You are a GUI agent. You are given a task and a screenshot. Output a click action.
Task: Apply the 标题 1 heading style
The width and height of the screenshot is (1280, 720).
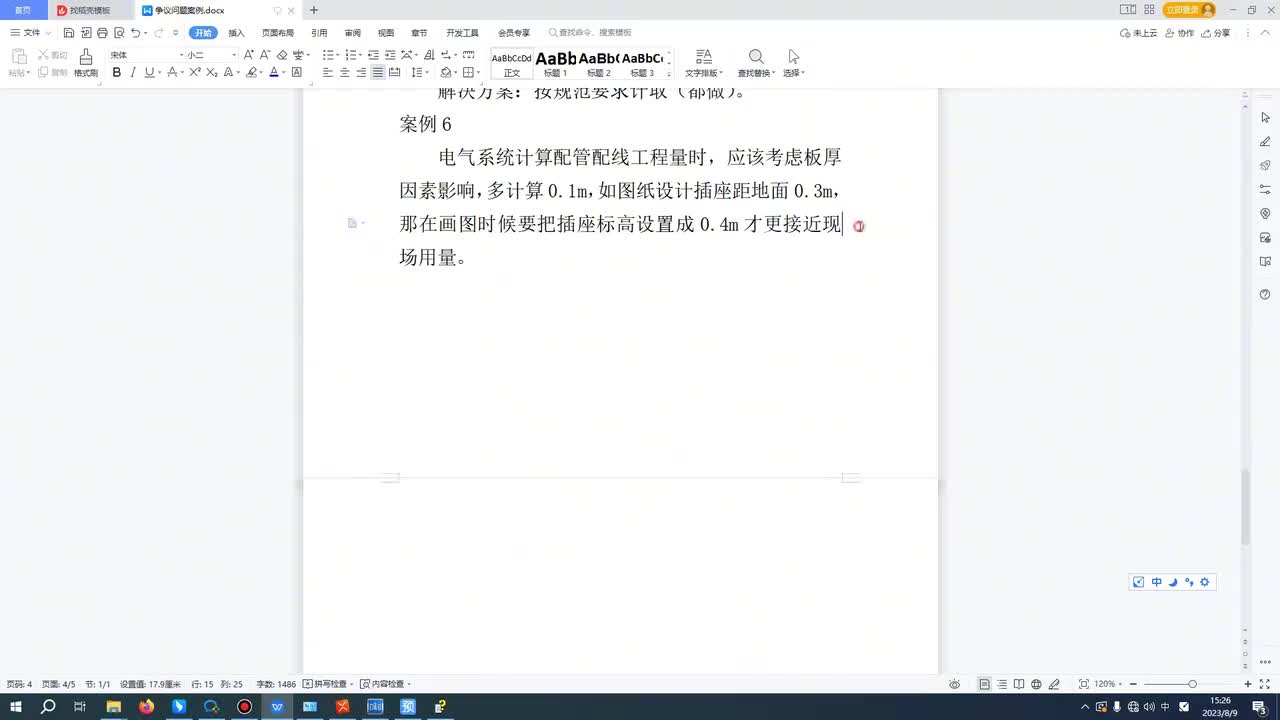tap(555, 64)
